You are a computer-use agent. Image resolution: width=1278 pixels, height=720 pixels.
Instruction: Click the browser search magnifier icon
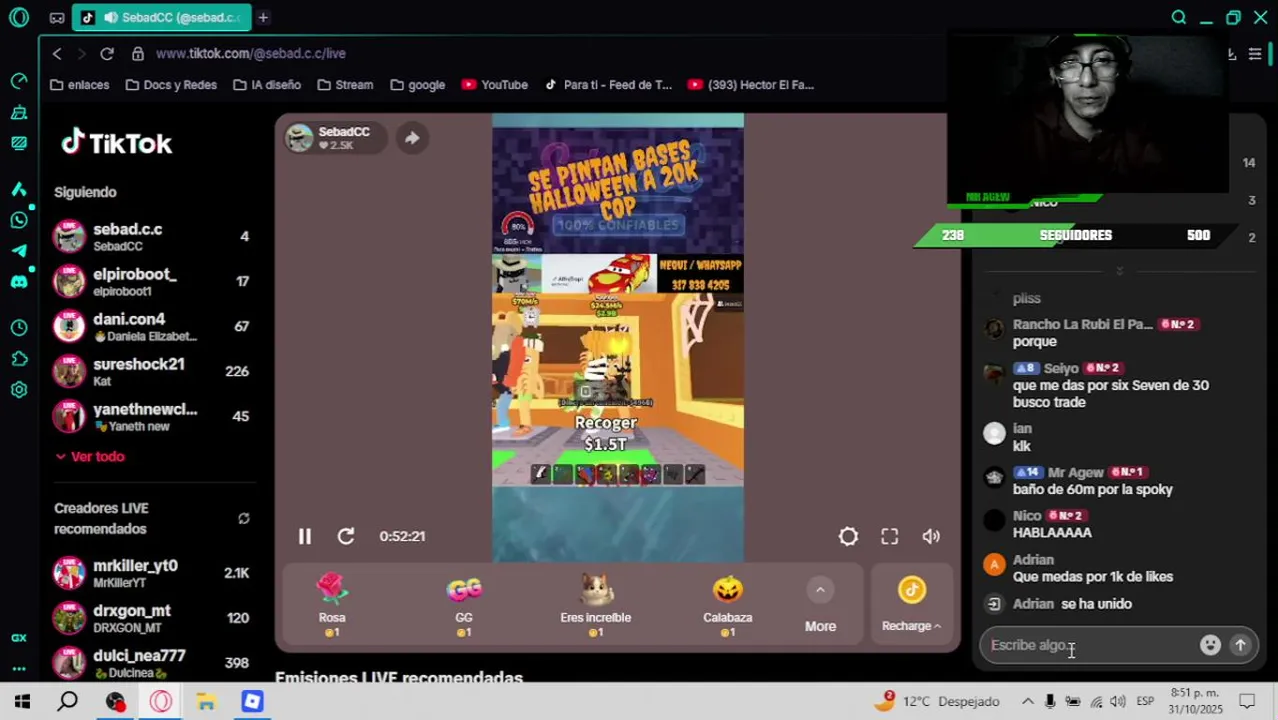pyautogui.click(x=1179, y=17)
